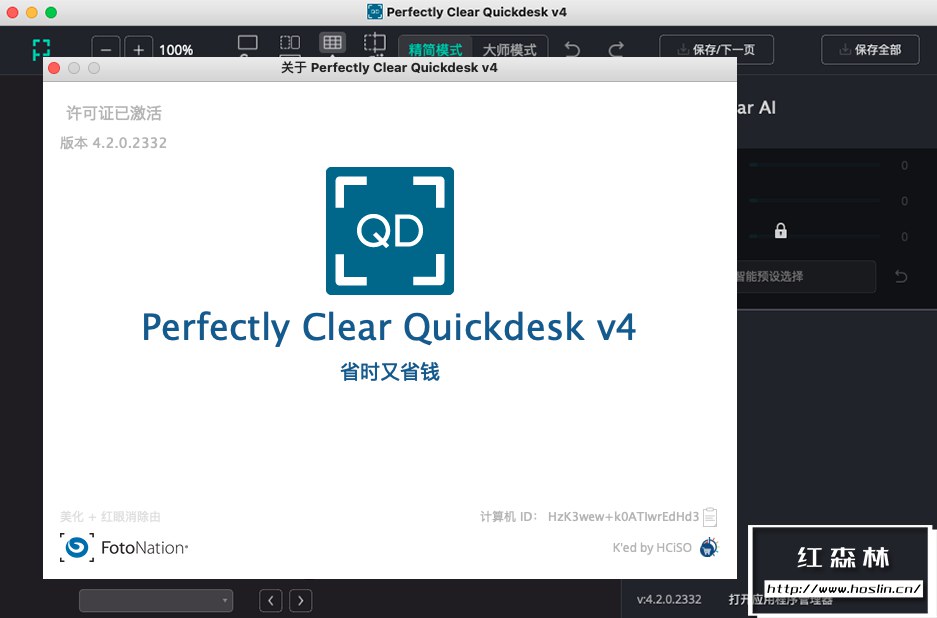Viewport: 937px width, 618px height.
Task: Click the FotoNation logo
Action: pos(124,547)
